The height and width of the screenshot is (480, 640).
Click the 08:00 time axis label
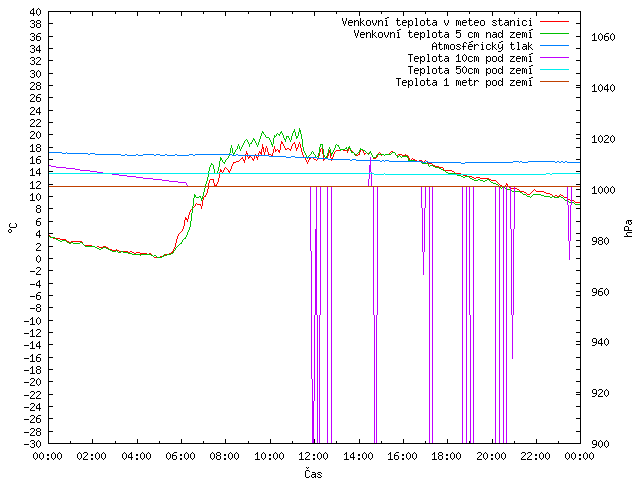coord(225,456)
